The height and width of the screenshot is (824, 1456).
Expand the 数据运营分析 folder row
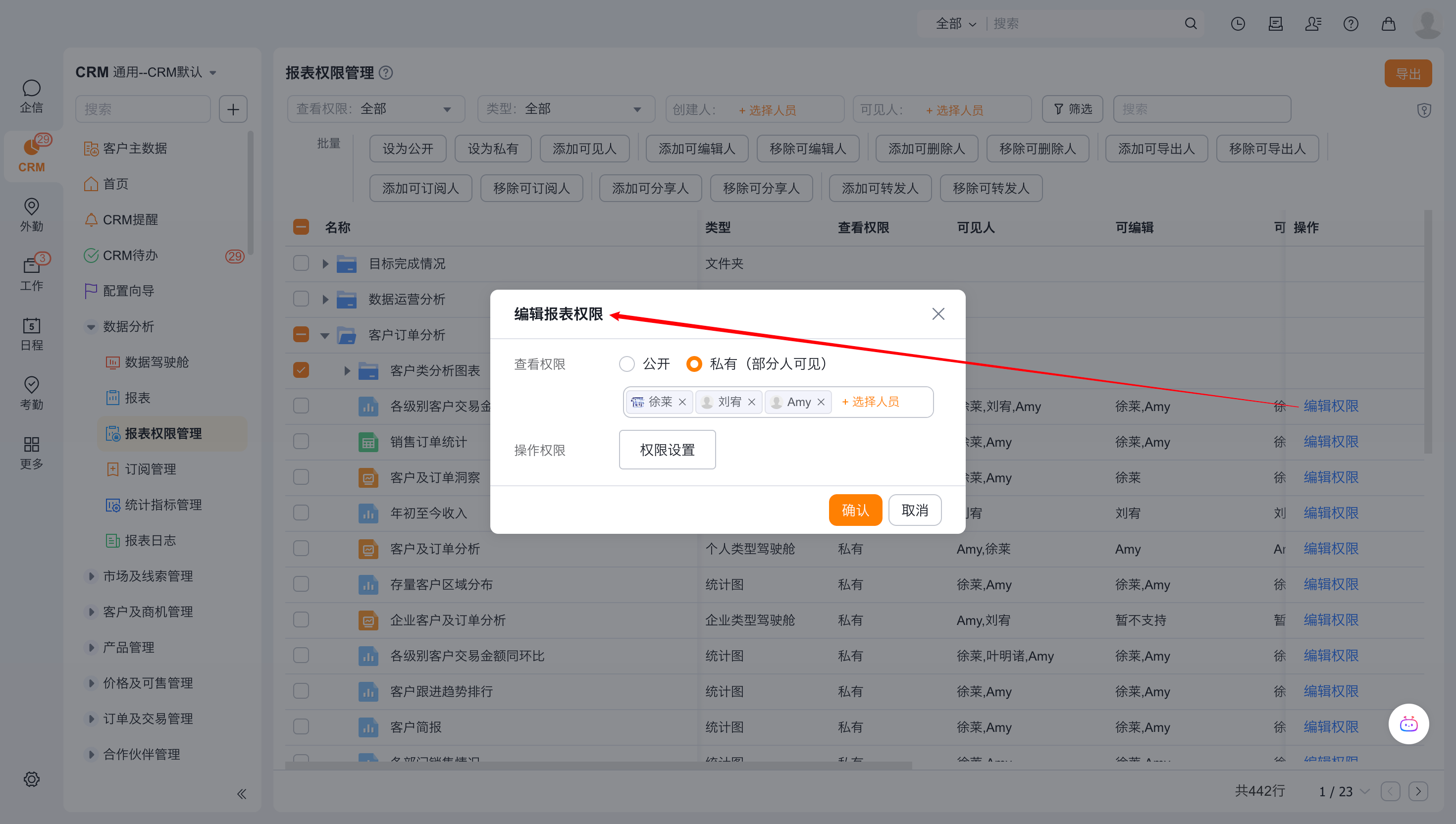[325, 299]
